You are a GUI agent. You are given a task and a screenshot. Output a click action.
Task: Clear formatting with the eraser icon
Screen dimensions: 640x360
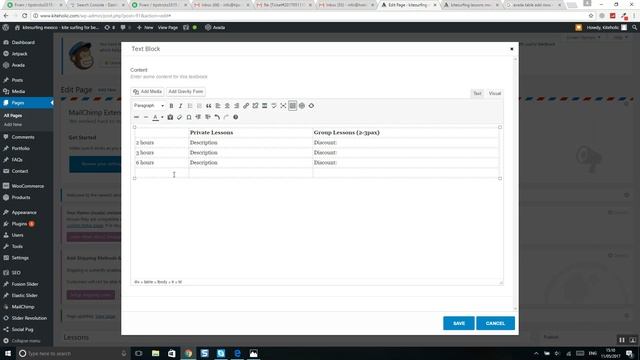coord(180,117)
